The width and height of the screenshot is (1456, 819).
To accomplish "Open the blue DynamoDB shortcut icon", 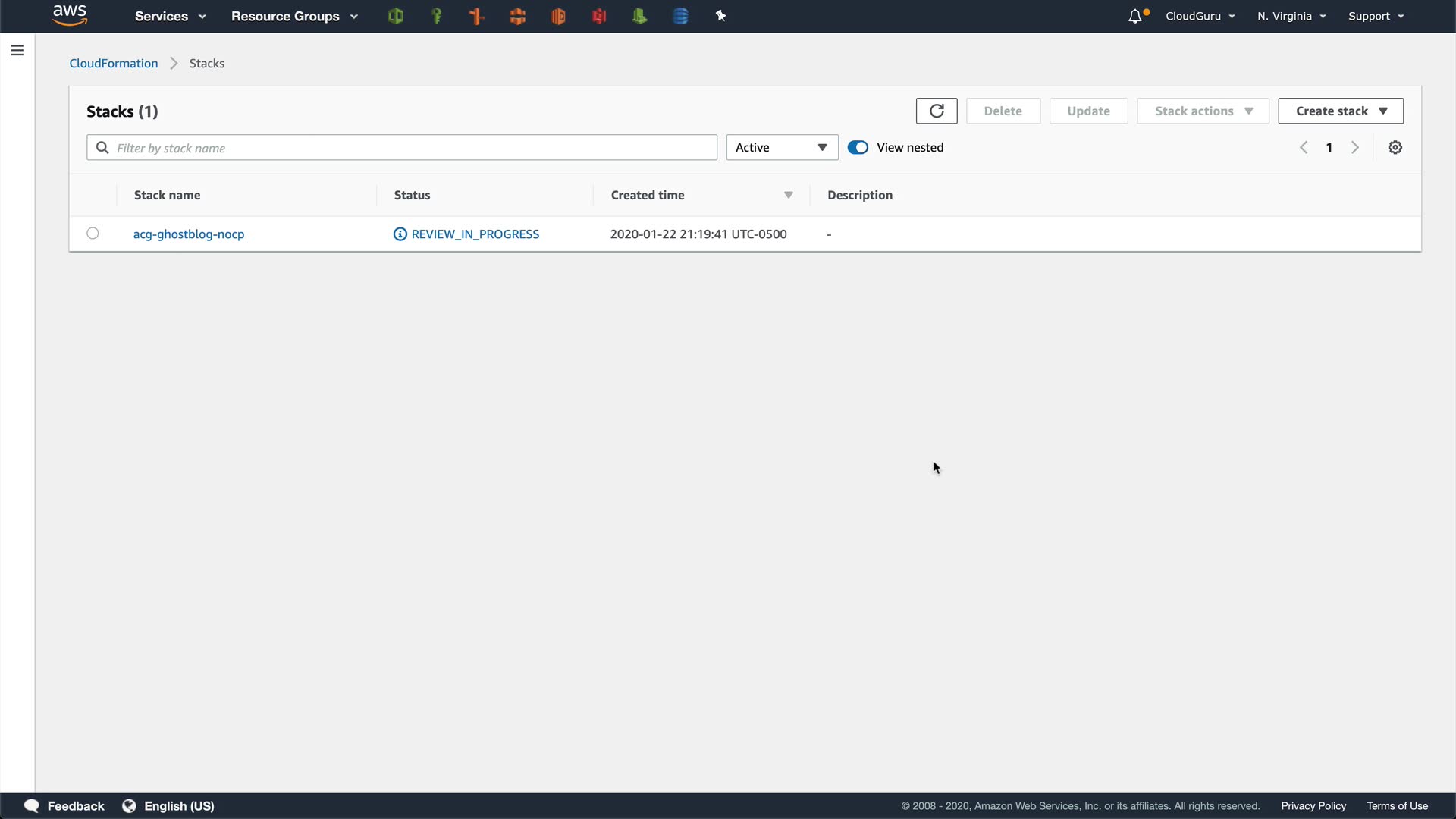I will [x=680, y=16].
